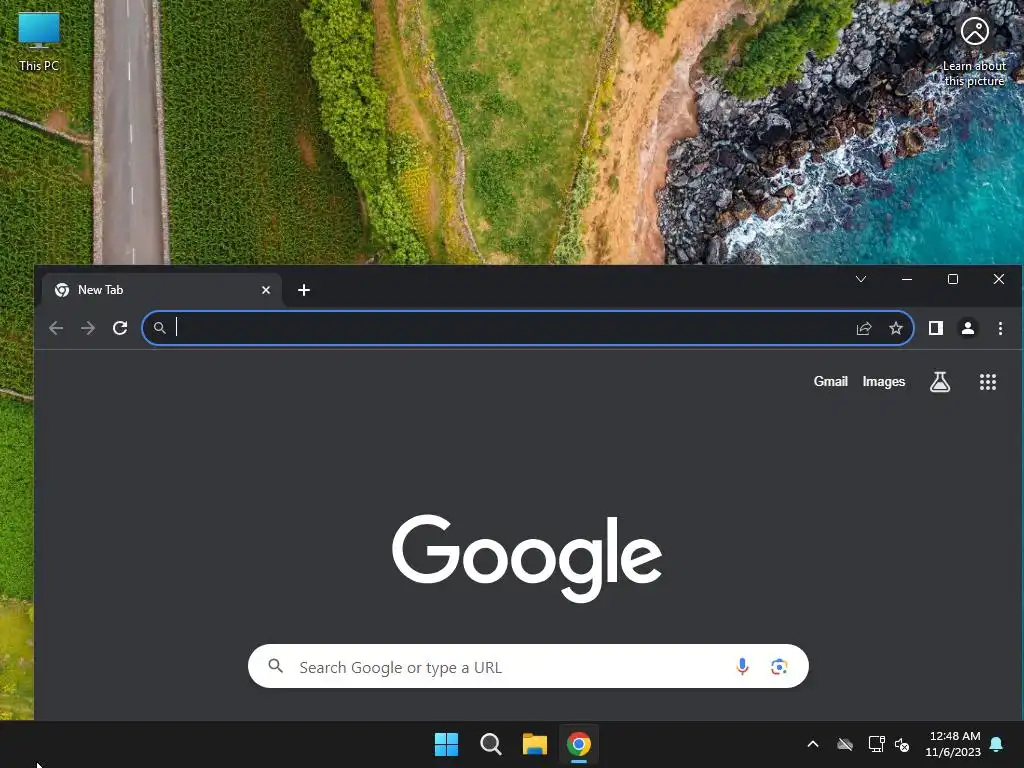This screenshot has width=1024, height=768.
Task: Click the Chrome taskbar icon
Action: coord(579,744)
